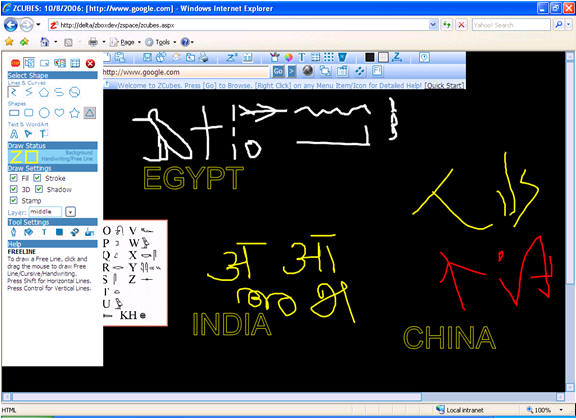Click the print icon in ZCubes toolbar
Viewport: 576px width, 420px height.
tap(204, 57)
